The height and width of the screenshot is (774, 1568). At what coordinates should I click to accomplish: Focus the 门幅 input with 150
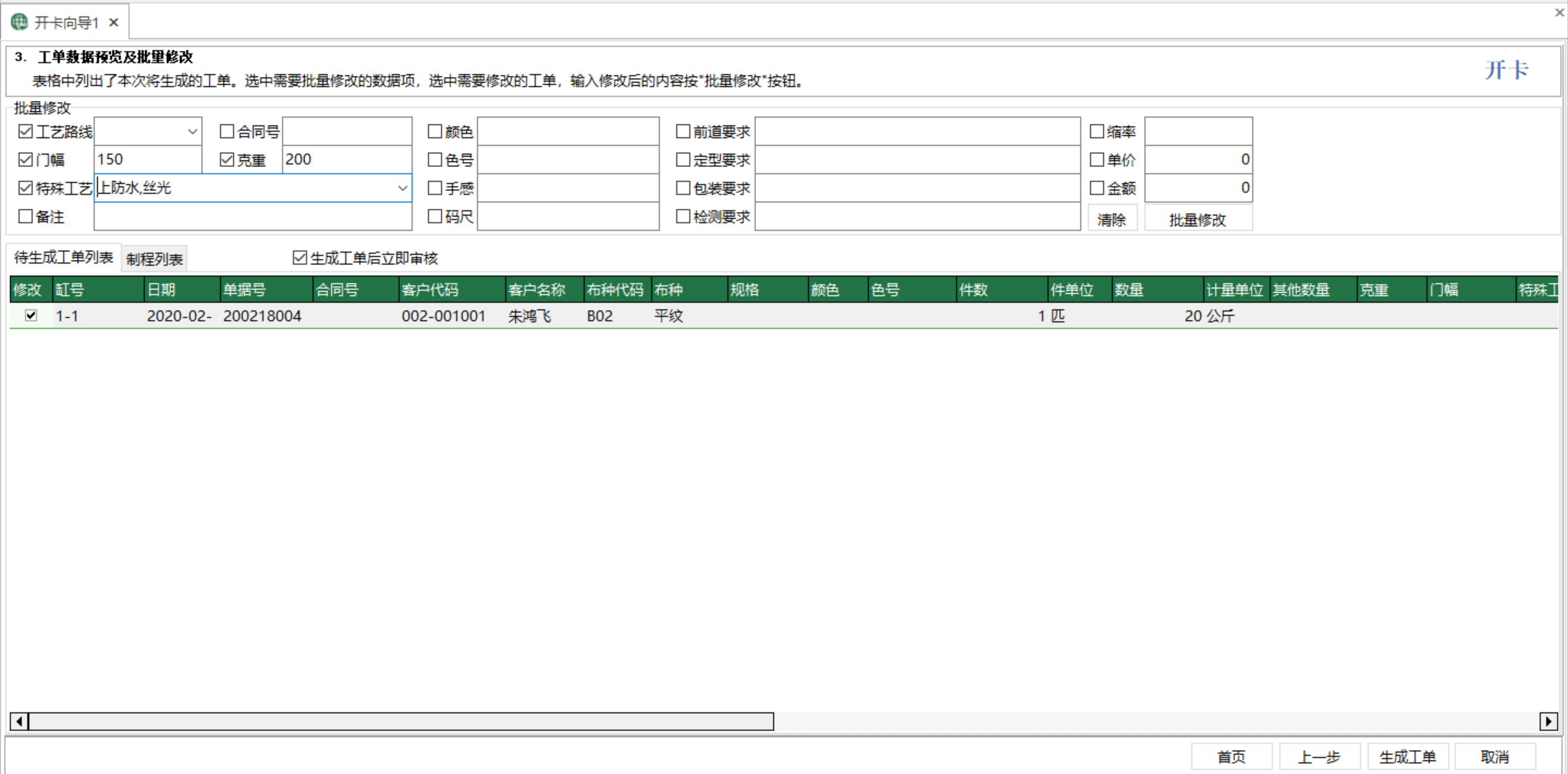[x=148, y=160]
